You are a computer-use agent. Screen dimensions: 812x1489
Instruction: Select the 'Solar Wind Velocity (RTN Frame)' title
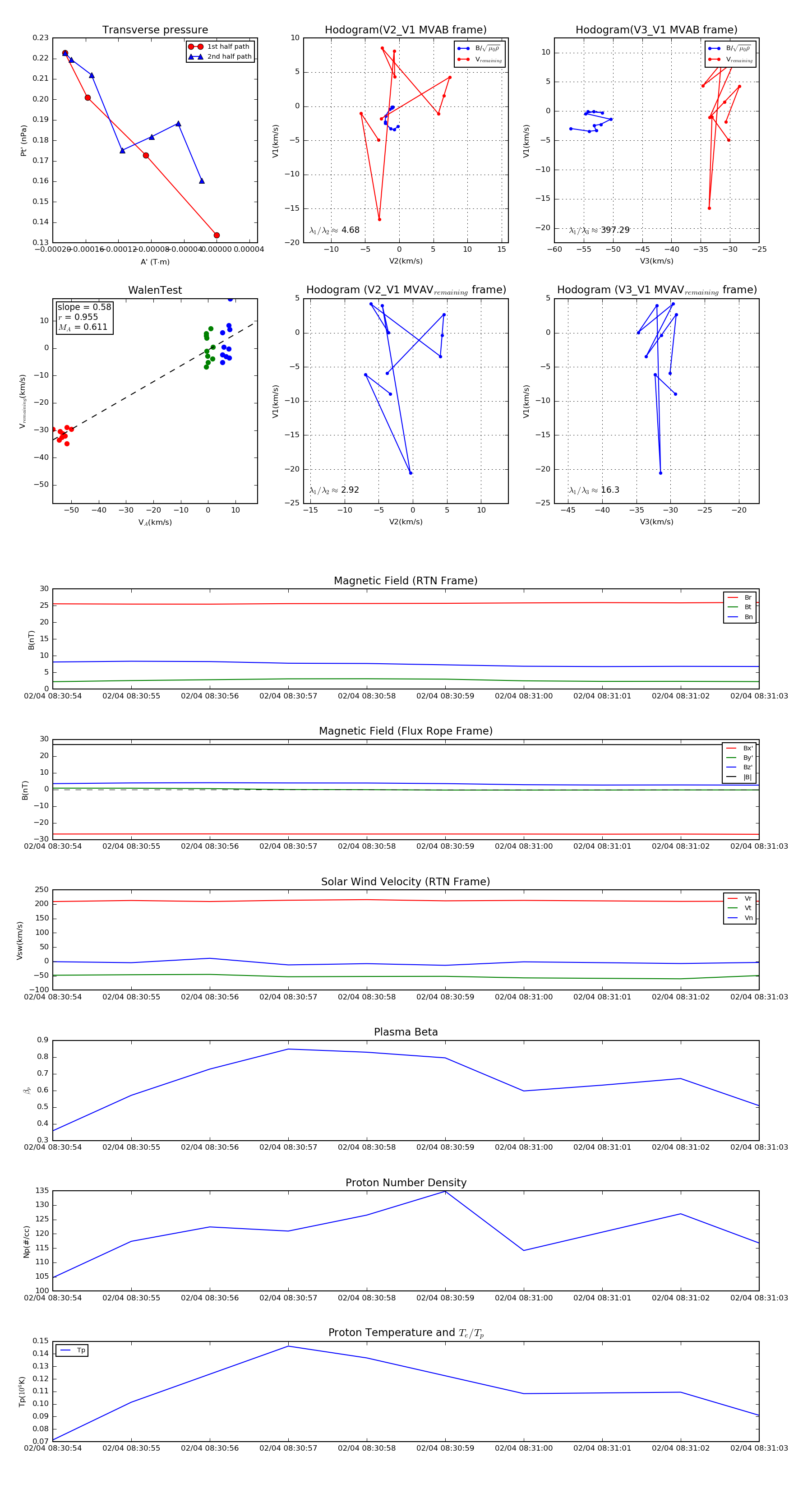click(406, 882)
